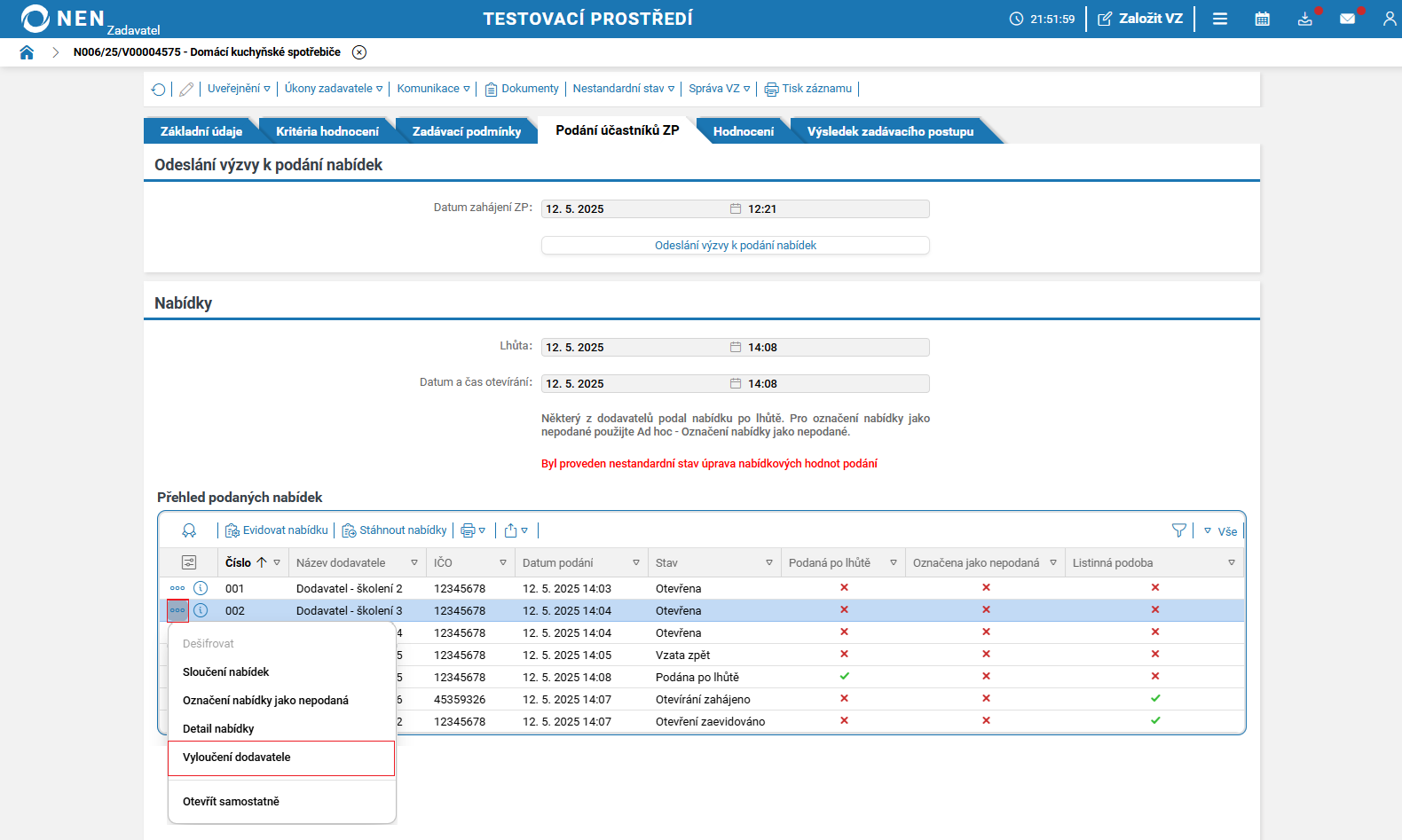Open the Stav column filter dropdown
This screenshot has width=1402, height=840.
768,563
